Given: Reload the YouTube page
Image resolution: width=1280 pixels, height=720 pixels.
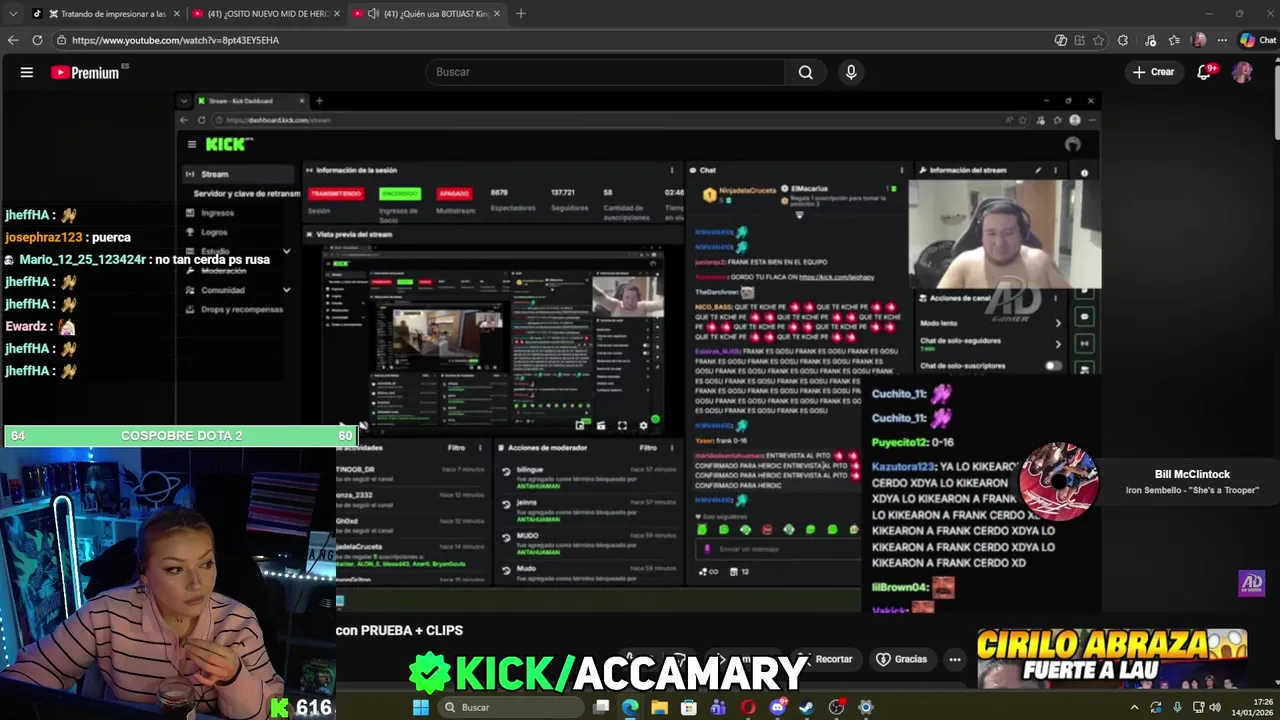Looking at the screenshot, I should coord(37,40).
